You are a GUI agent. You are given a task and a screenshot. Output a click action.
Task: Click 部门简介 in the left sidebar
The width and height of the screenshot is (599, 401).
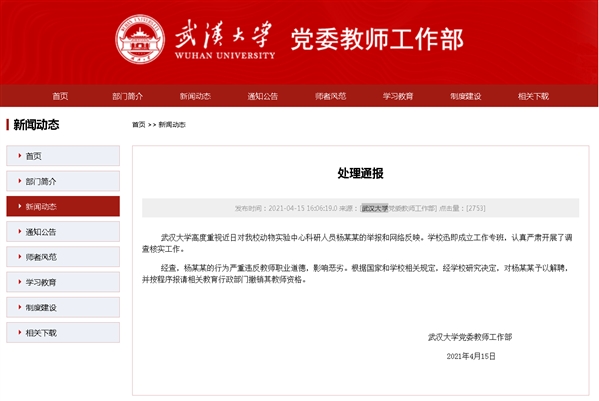63,181
